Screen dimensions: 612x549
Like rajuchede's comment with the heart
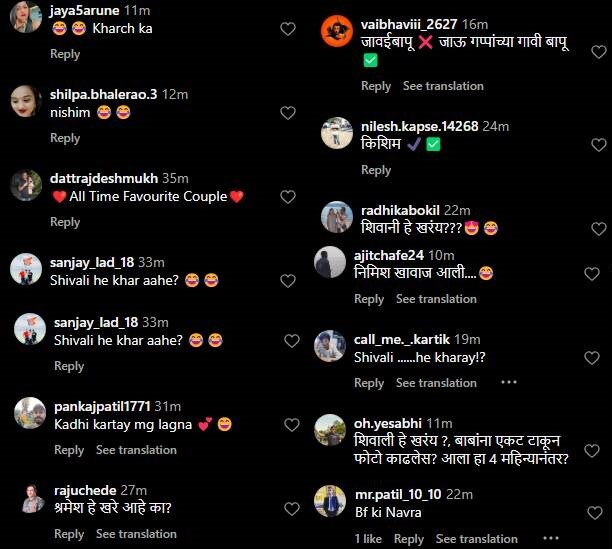point(292,509)
